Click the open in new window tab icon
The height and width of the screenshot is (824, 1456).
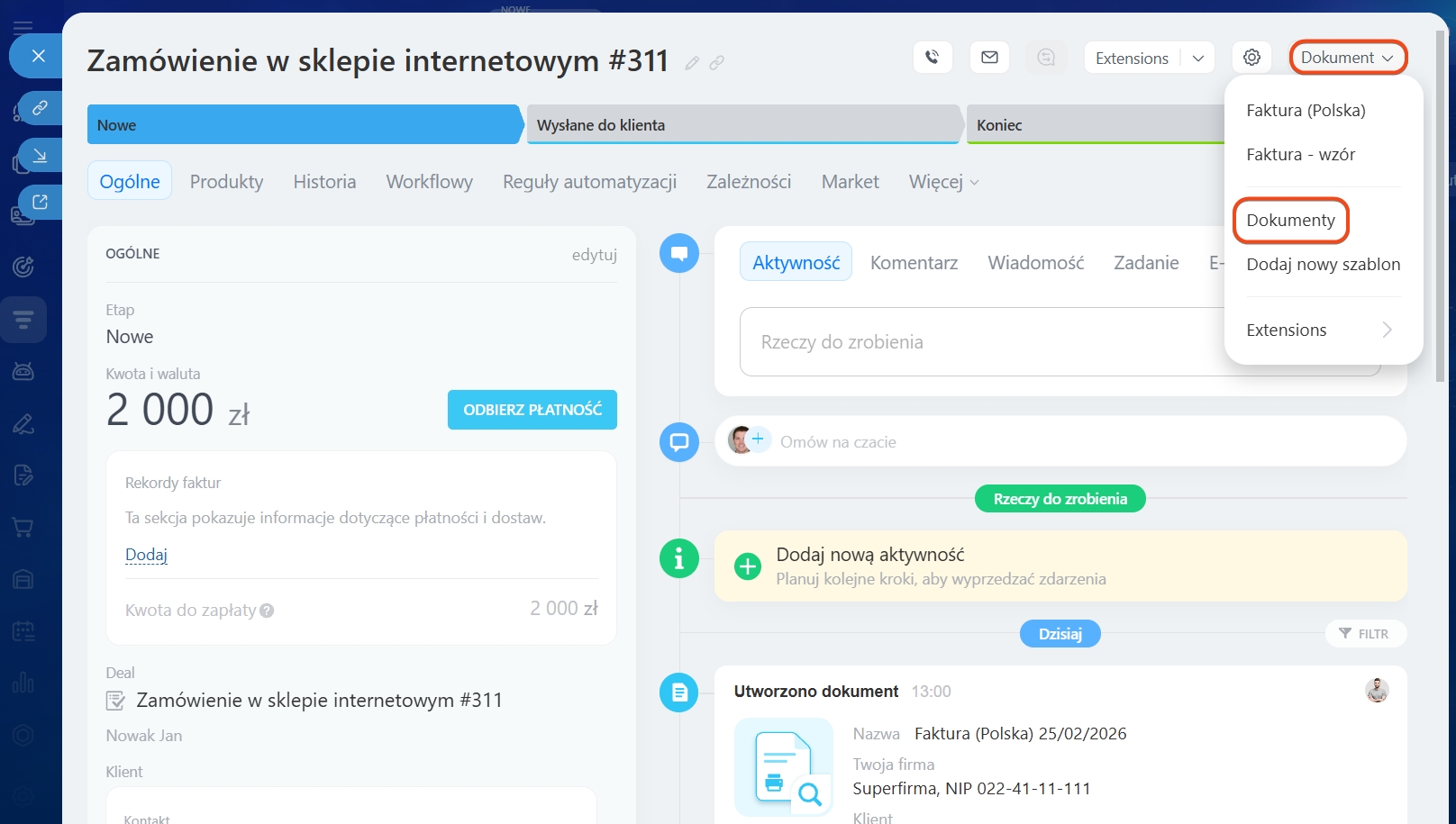[x=40, y=202]
